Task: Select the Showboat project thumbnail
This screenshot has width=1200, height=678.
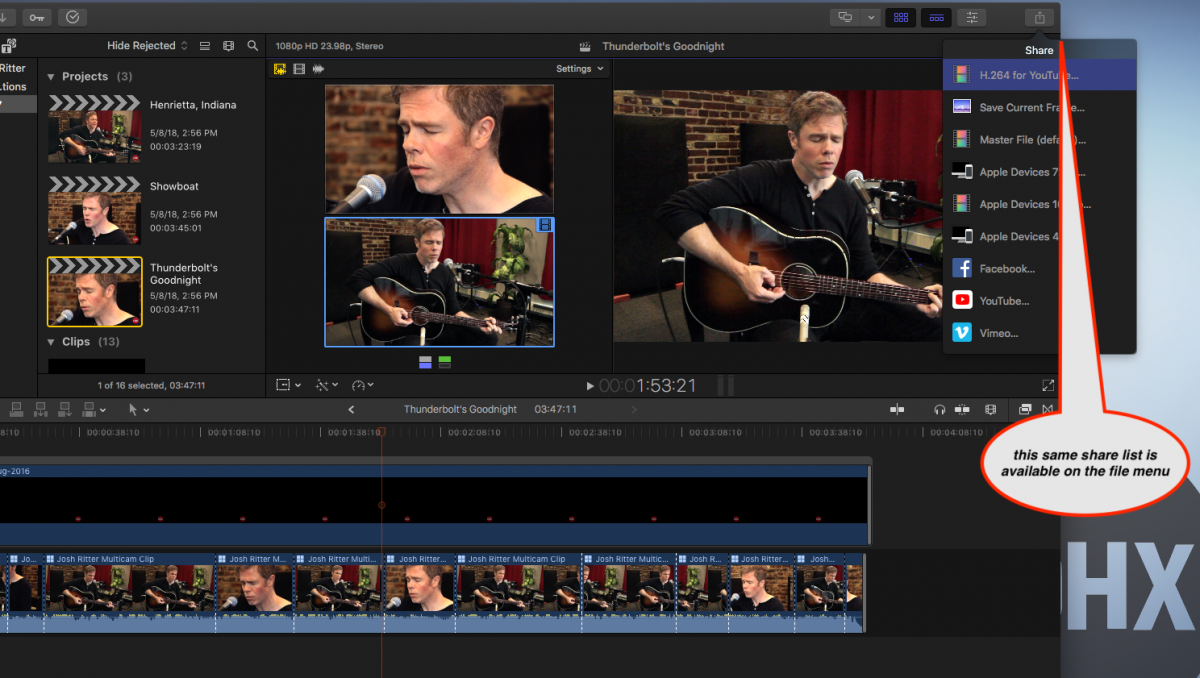Action: (x=95, y=211)
